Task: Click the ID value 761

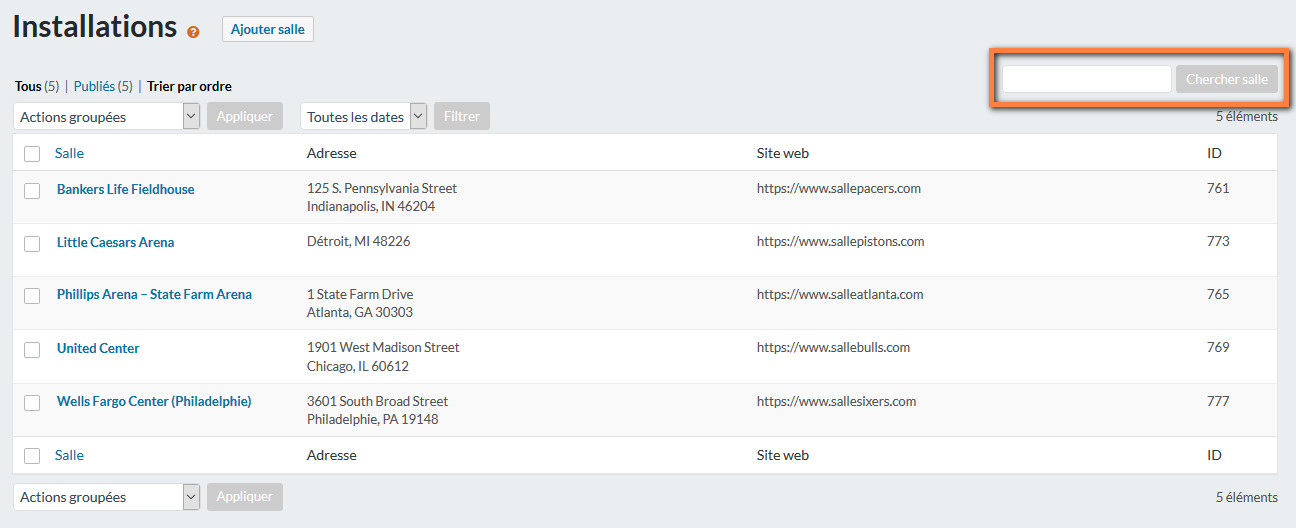Action: tap(1218, 188)
